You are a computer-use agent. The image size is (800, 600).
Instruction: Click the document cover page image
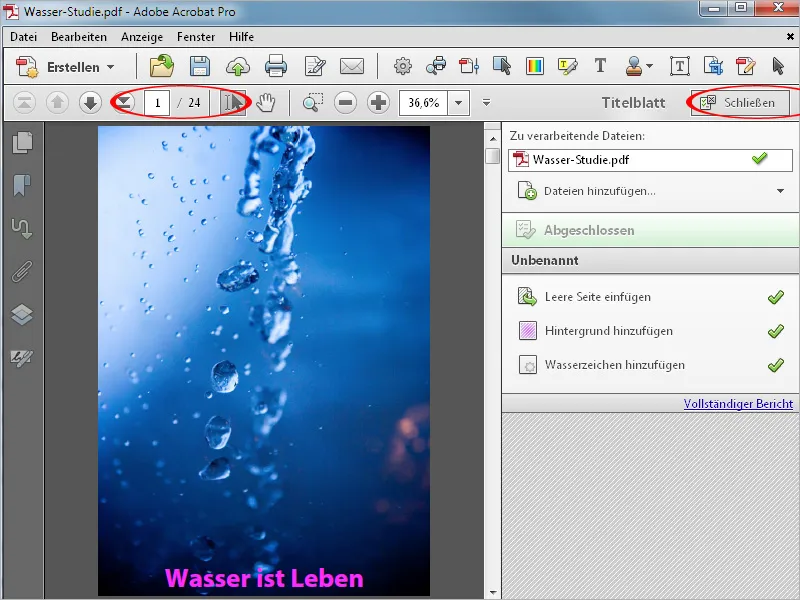264,361
